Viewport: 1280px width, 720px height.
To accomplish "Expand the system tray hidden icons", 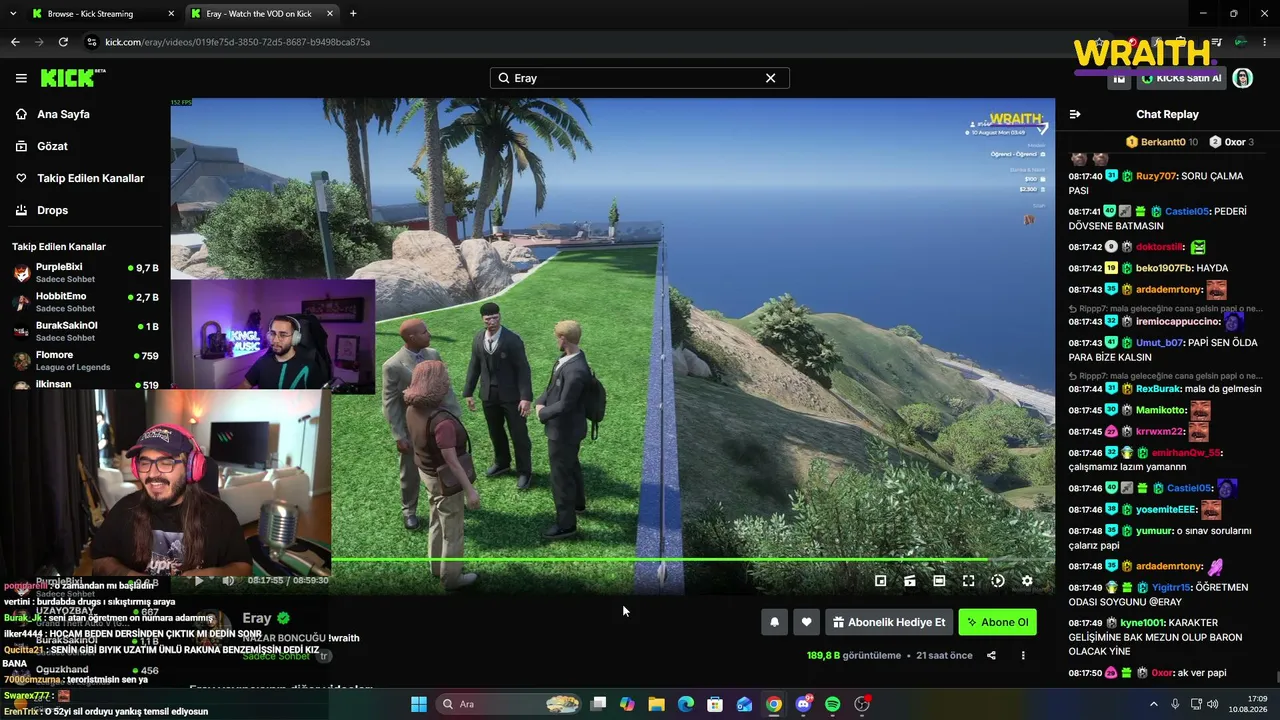I will point(1155,704).
